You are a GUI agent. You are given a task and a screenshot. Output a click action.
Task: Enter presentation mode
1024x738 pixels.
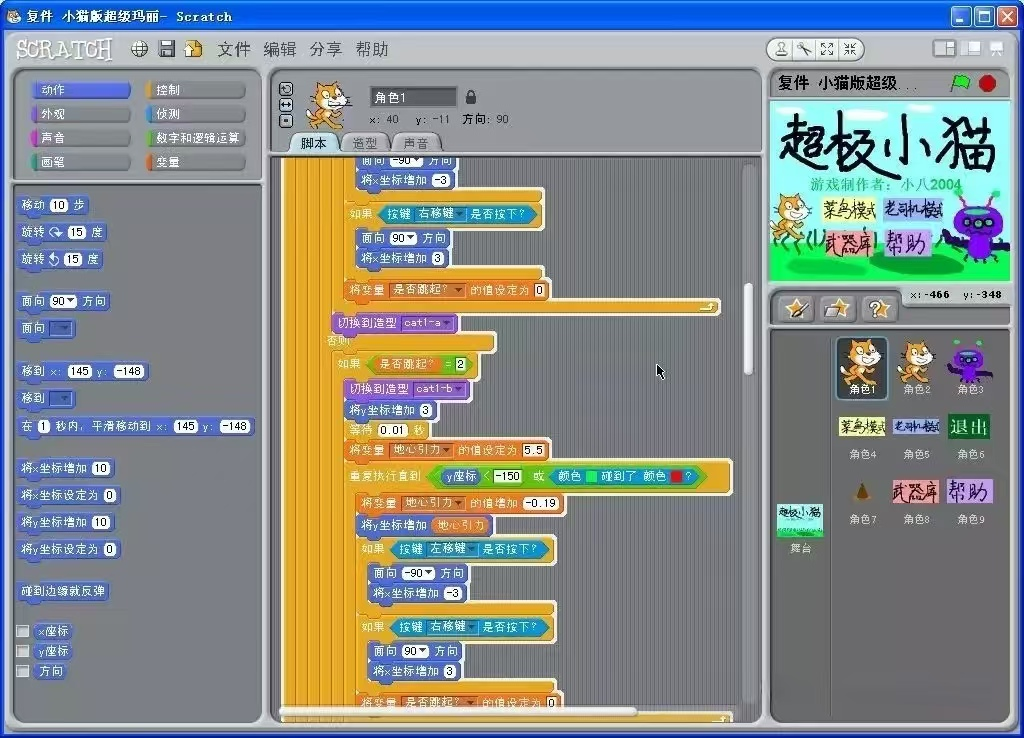pos(997,48)
